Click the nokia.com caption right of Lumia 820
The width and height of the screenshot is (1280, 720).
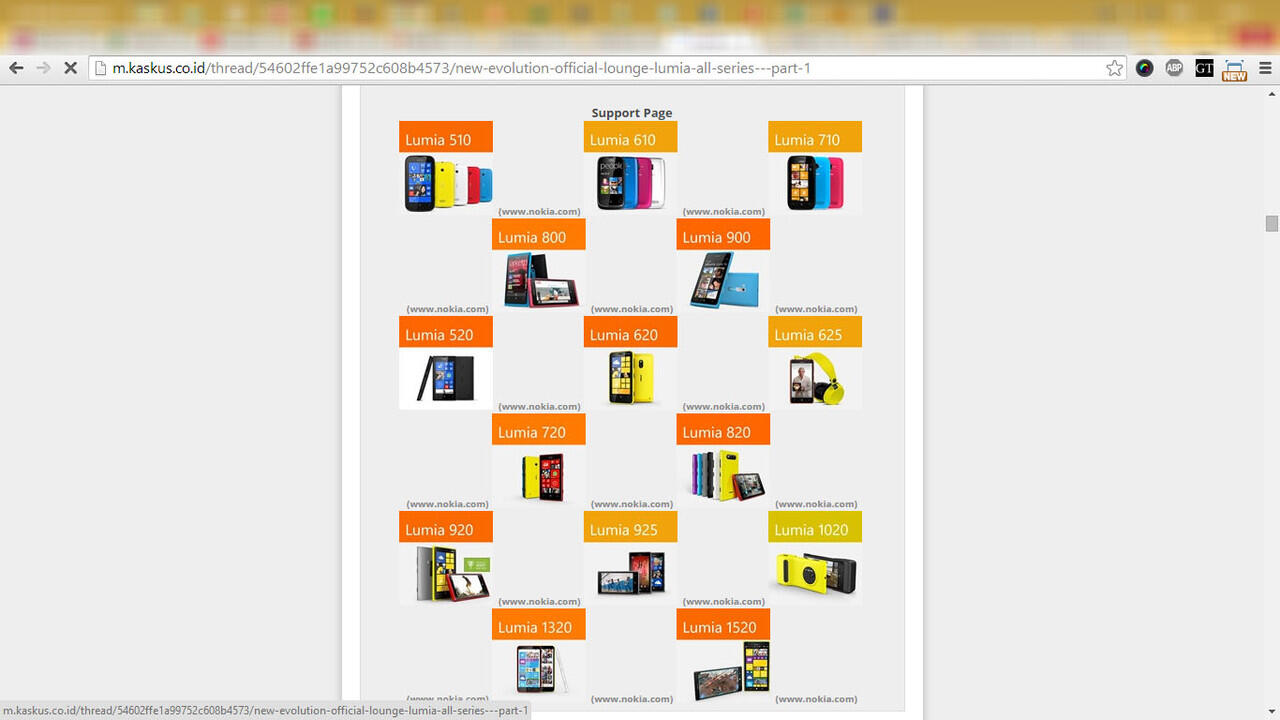[x=816, y=504]
